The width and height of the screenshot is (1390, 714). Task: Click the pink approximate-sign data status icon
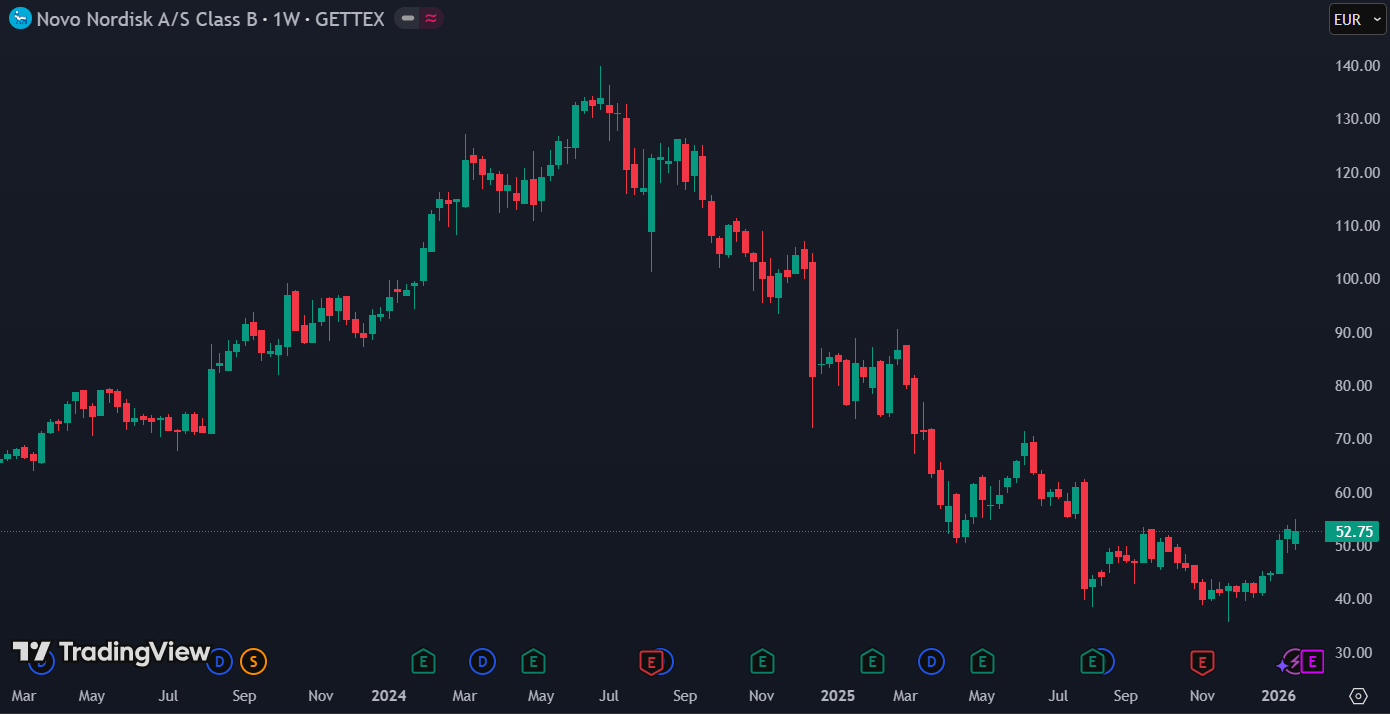pos(431,18)
